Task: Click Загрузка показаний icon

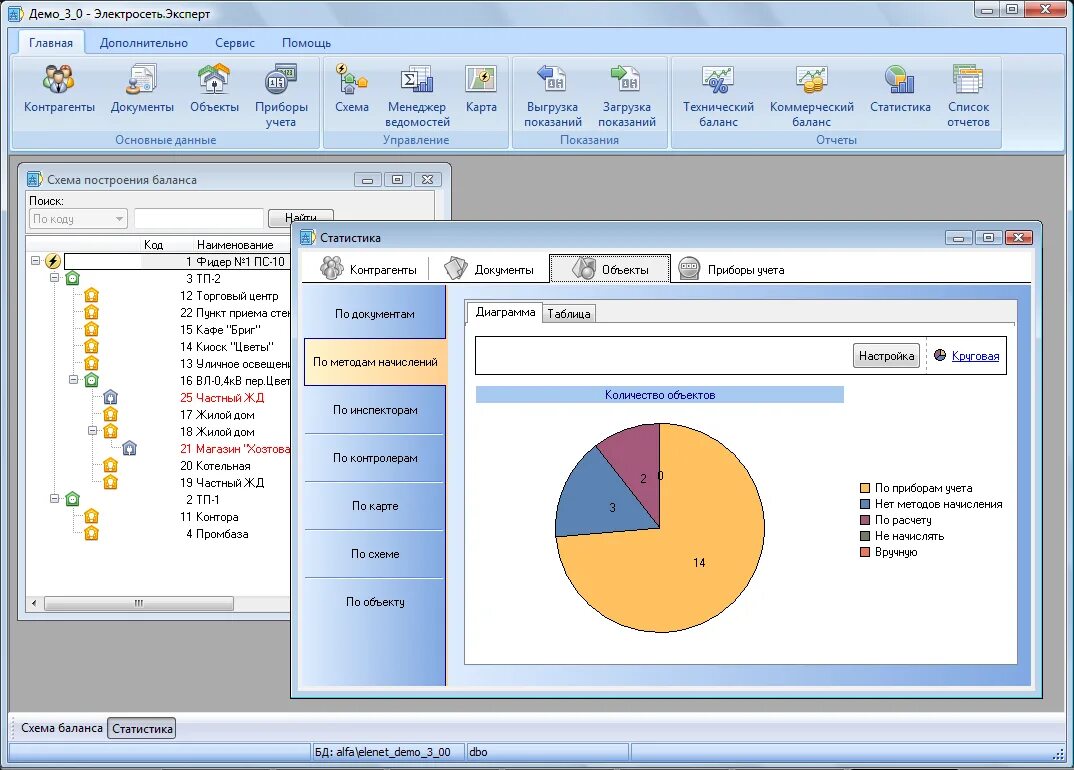Action: 627,96
